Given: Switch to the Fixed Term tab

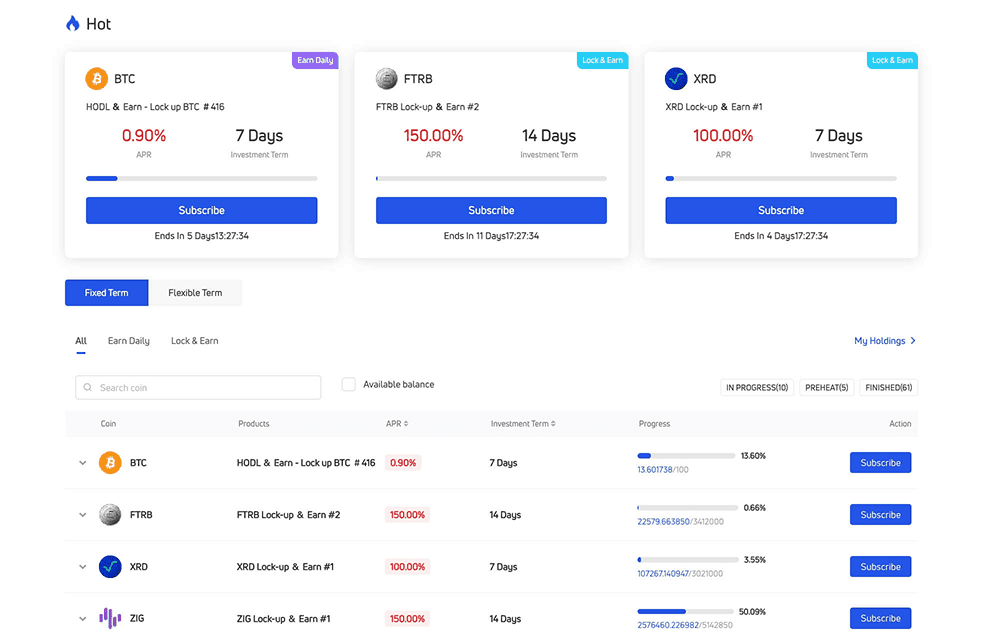Looking at the screenshot, I should click(107, 293).
